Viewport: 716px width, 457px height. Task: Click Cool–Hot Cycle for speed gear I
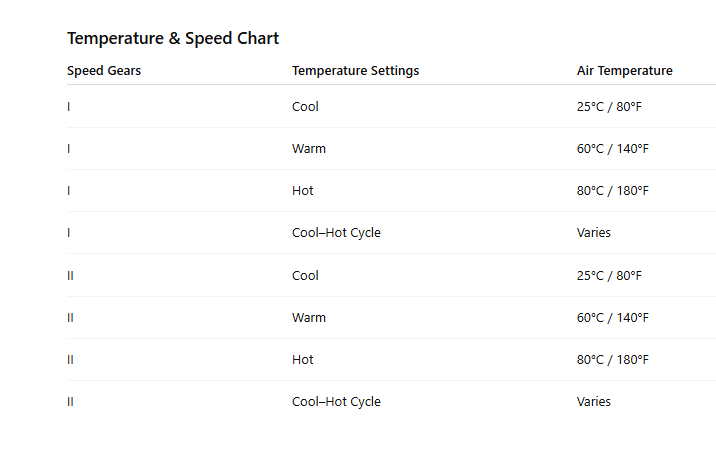click(336, 233)
